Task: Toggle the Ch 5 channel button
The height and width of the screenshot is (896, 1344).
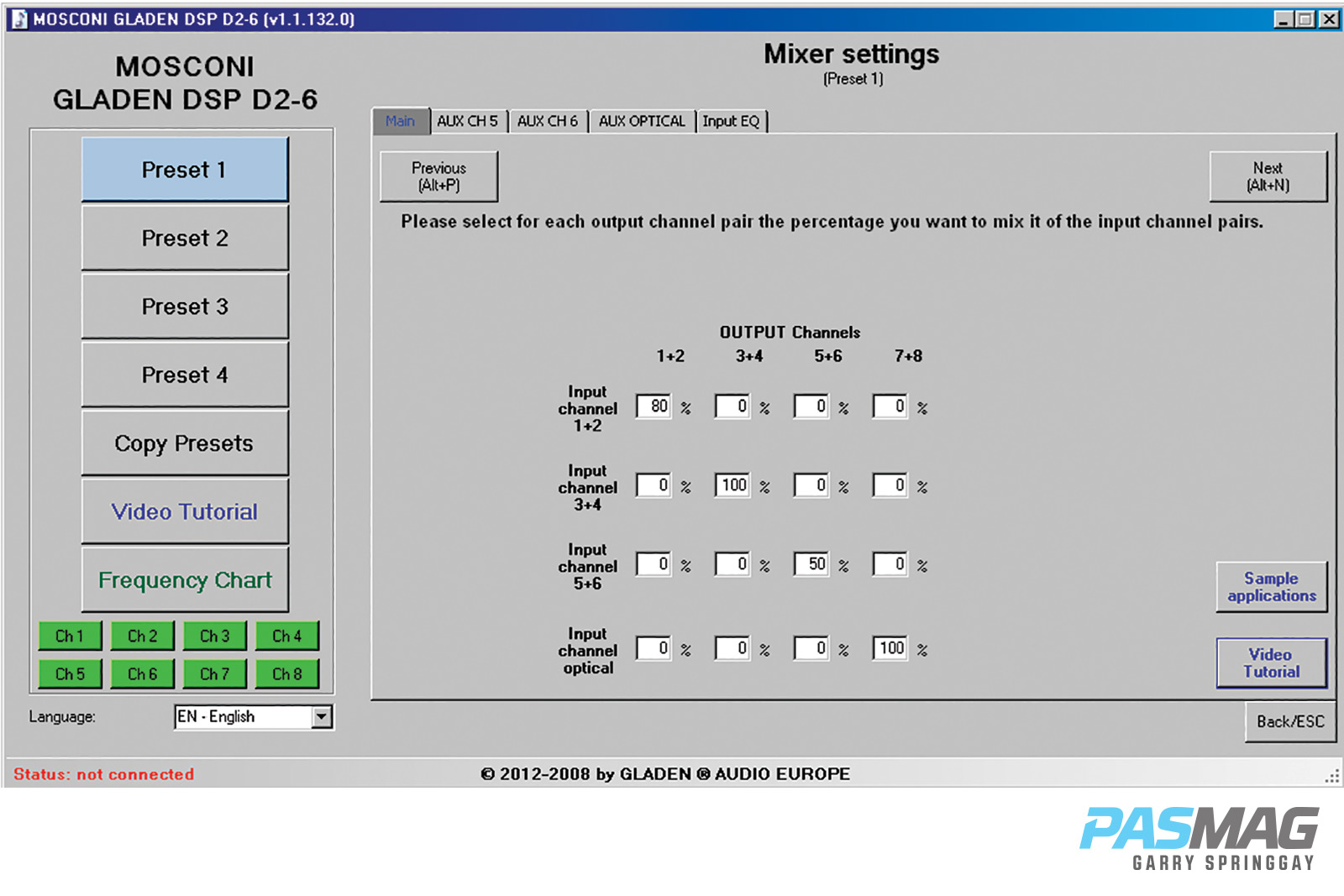Action: click(x=70, y=673)
